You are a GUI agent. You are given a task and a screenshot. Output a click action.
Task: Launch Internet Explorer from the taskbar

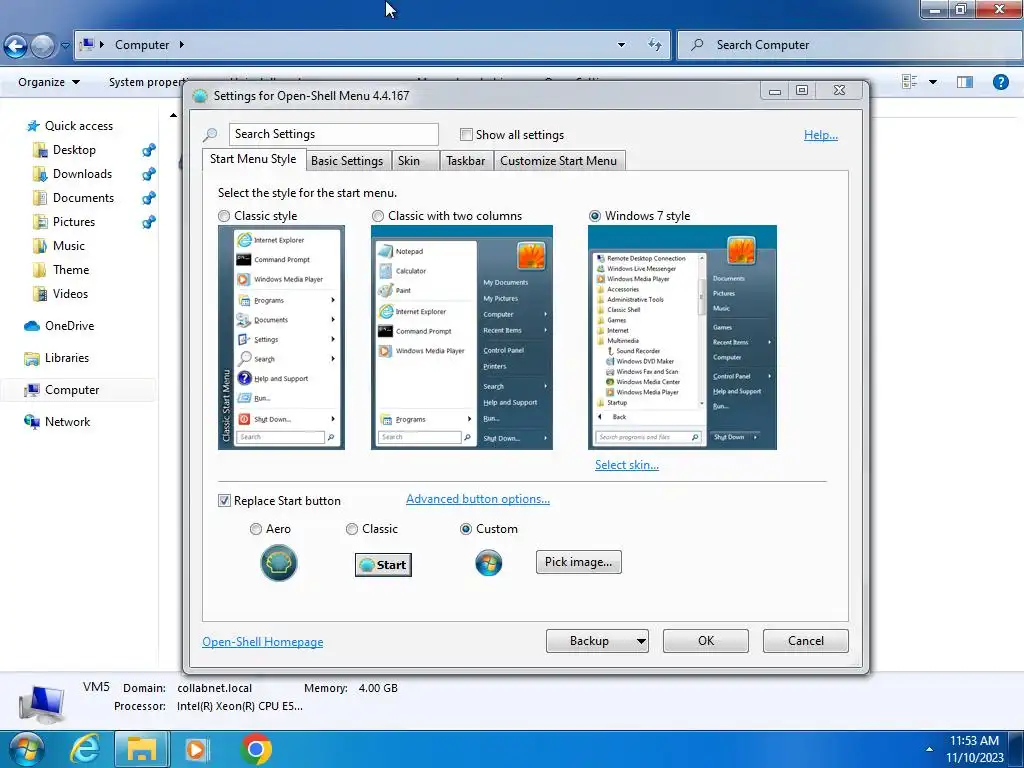tap(85, 750)
